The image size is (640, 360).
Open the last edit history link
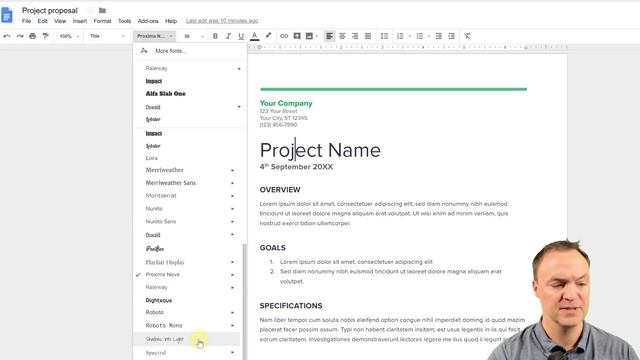pos(222,21)
